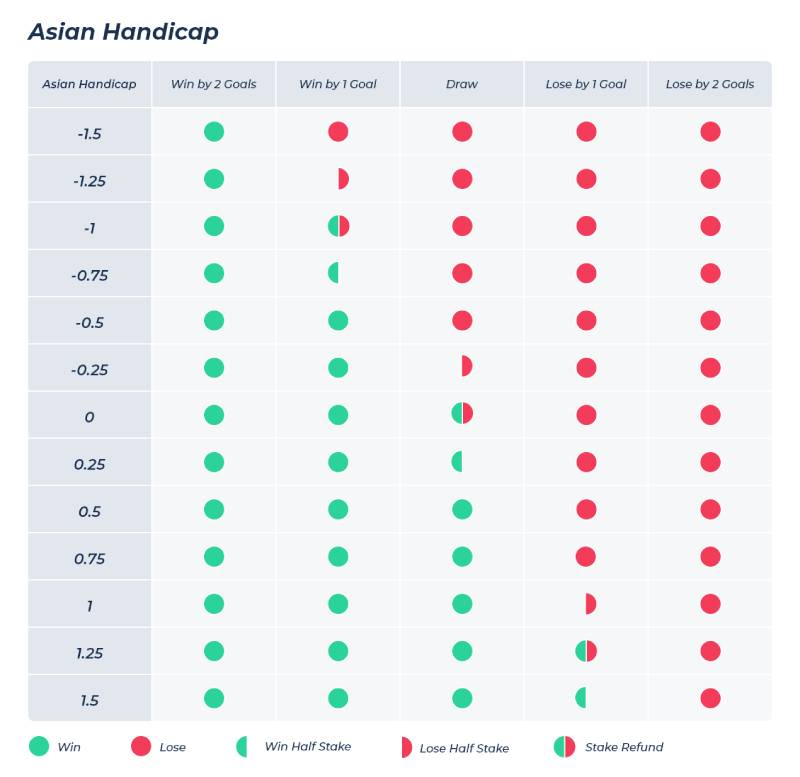Click the red Lose legend icon
This screenshot has height=777, width=800.
[x=141, y=746]
